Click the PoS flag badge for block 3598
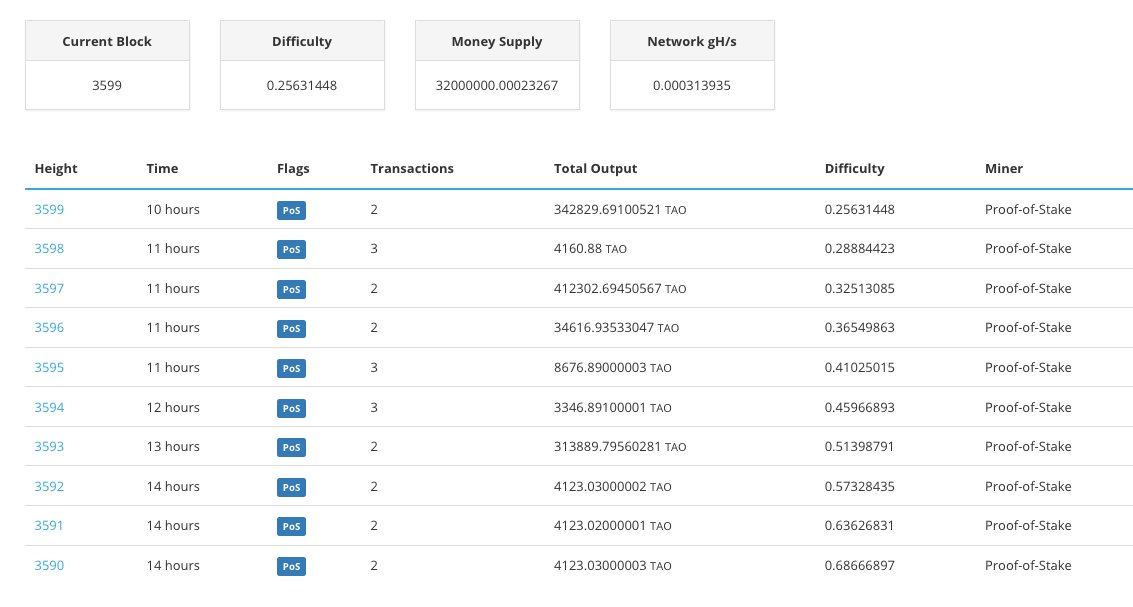Viewport: 1133px width, 607px height. tap(291, 249)
